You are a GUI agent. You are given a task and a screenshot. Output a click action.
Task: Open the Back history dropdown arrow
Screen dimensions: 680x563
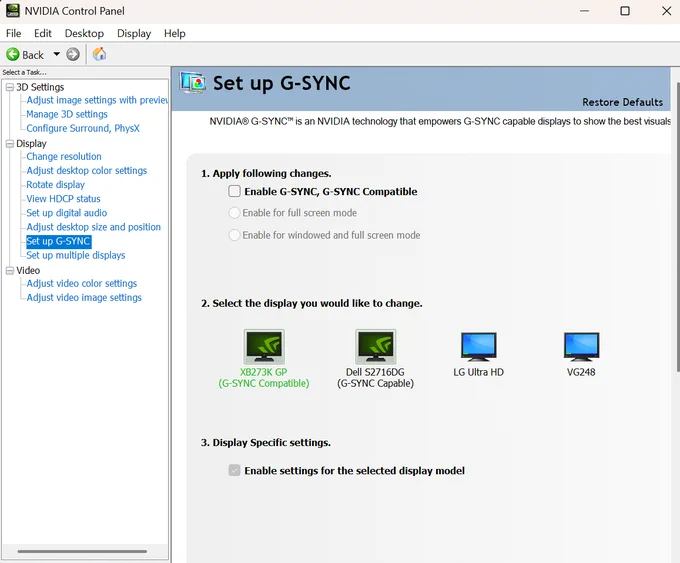point(56,54)
